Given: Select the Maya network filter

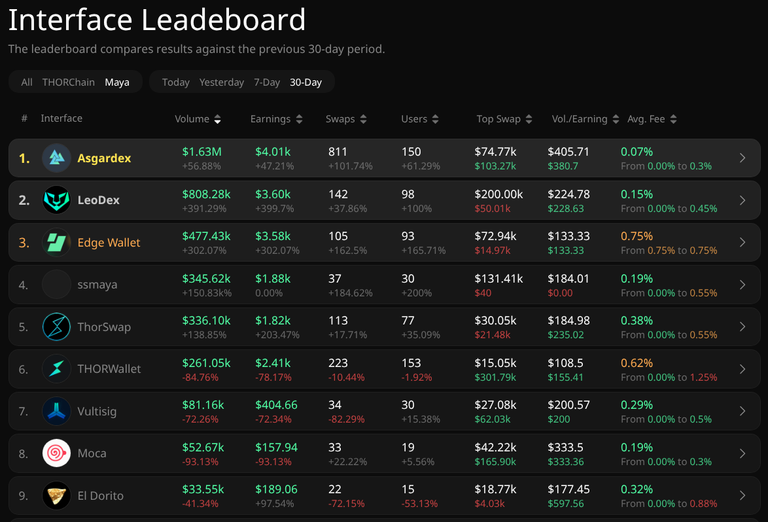Looking at the screenshot, I should pyautogui.click(x=117, y=82).
